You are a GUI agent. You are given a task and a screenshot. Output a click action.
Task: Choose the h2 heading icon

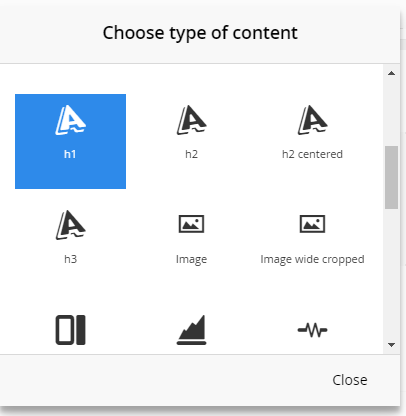point(191,120)
